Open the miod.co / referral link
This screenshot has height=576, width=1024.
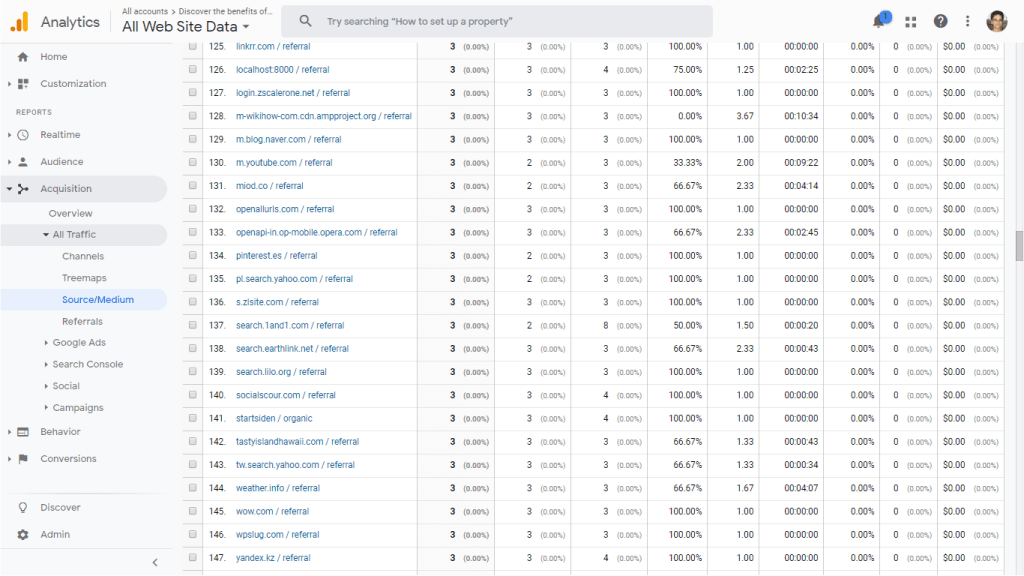tap(270, 185)
